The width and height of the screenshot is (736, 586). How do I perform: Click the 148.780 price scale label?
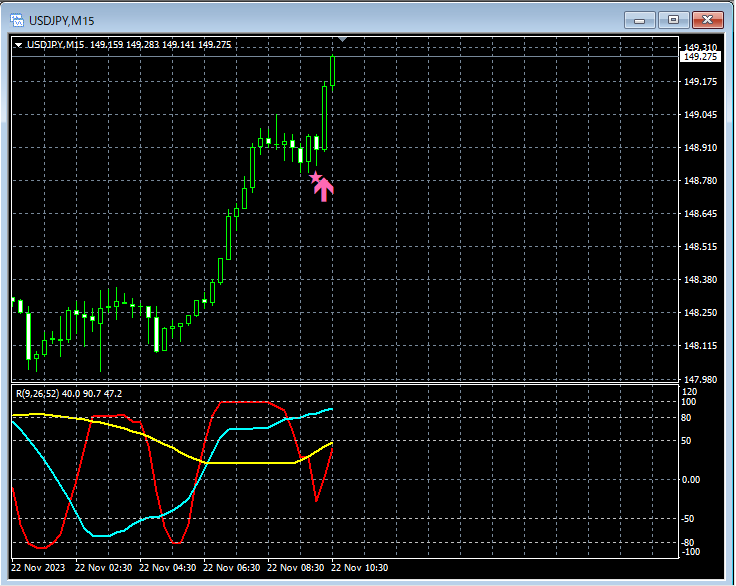tap(700, 180)
